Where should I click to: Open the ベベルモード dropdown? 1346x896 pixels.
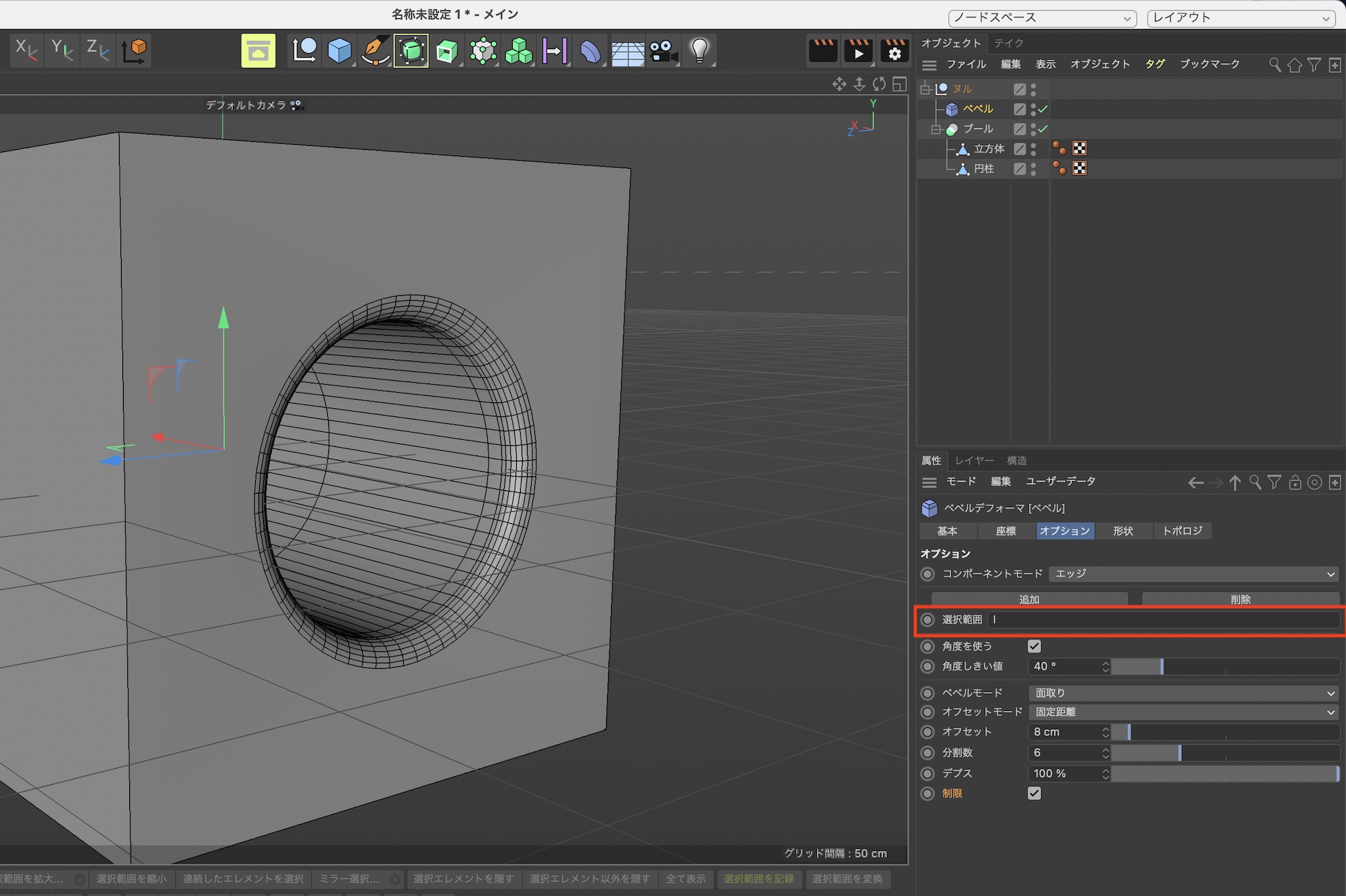[1182, 693]
